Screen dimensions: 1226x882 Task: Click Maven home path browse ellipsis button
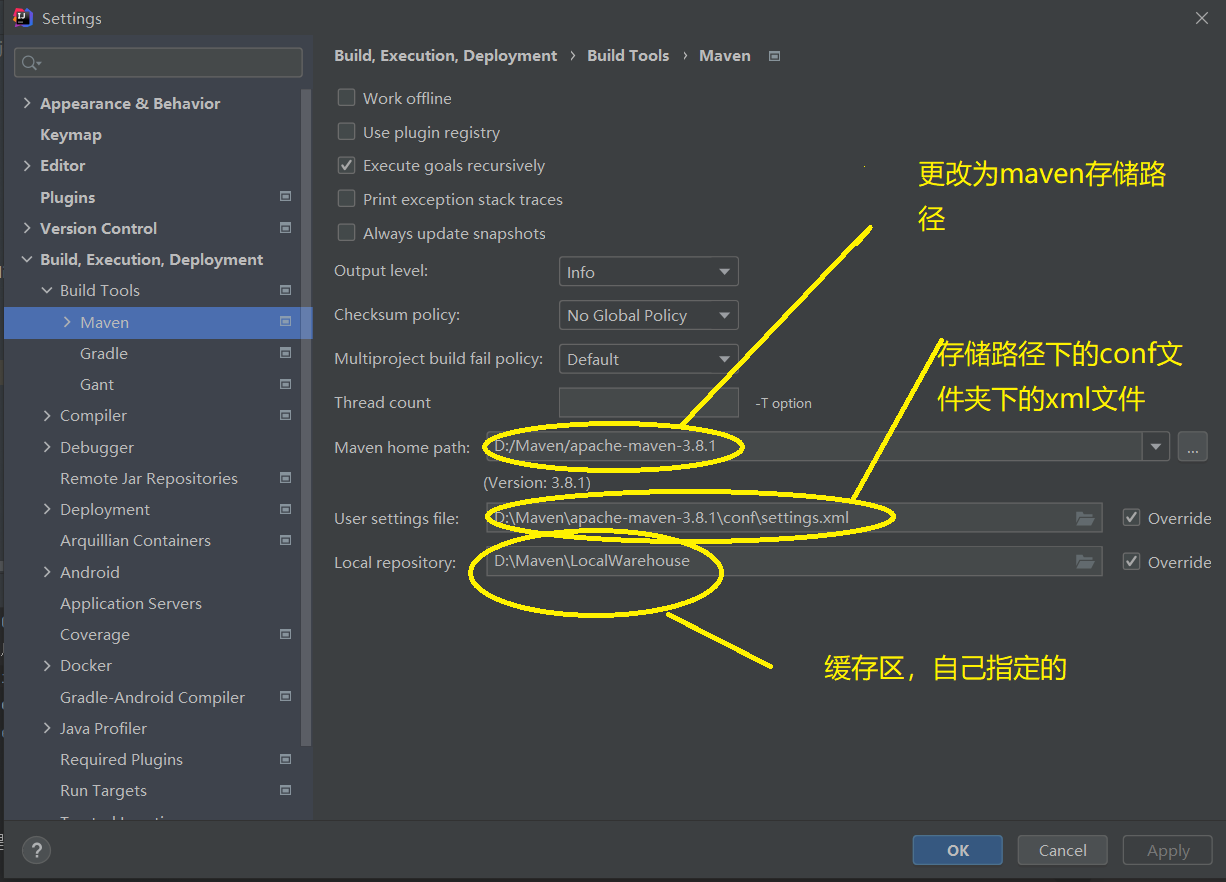(1192, 447)
